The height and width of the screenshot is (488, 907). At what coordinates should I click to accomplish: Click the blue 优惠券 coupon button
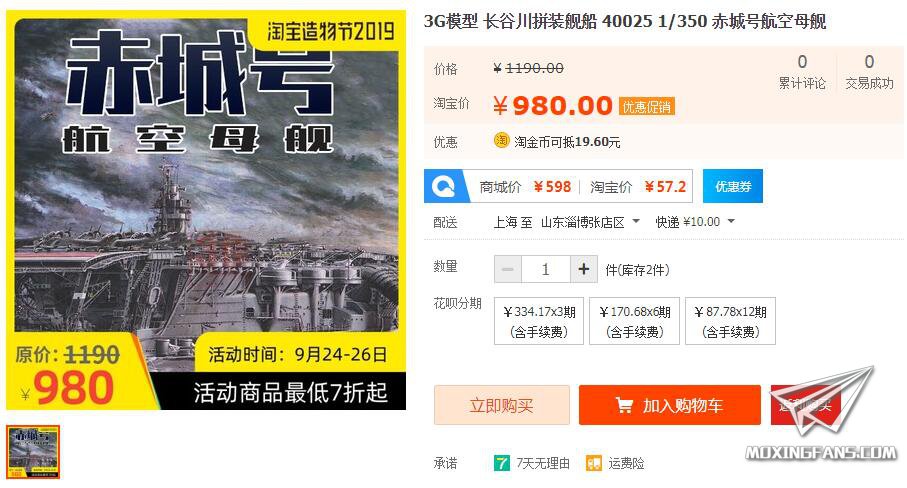[x=733, y=186]
